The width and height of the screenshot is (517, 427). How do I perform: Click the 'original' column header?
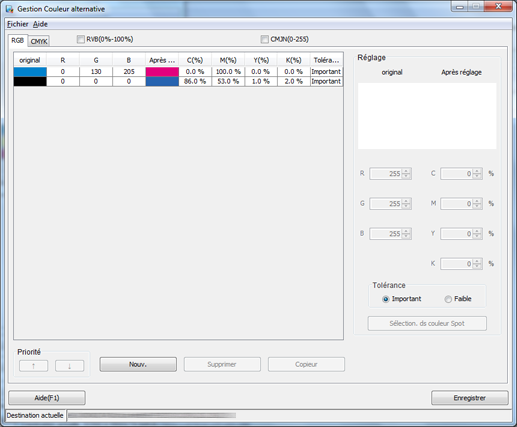(30, 60)
